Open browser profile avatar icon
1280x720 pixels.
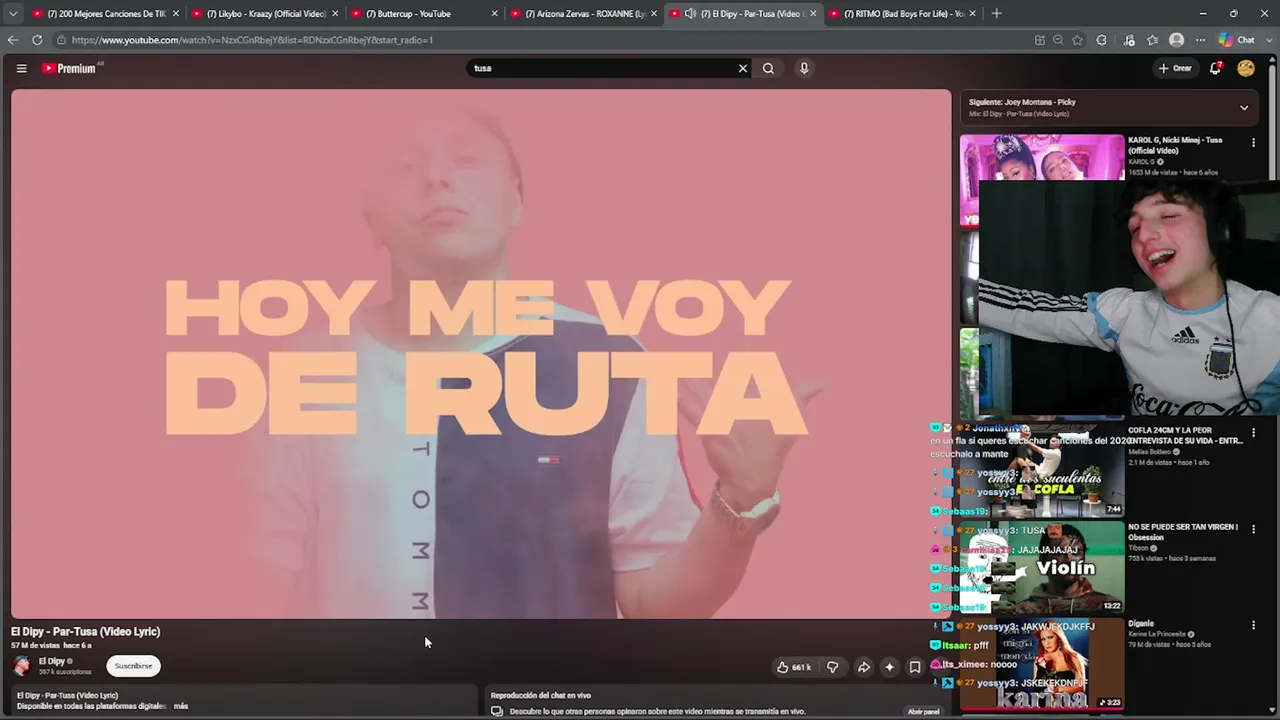tap(1177, 40)
